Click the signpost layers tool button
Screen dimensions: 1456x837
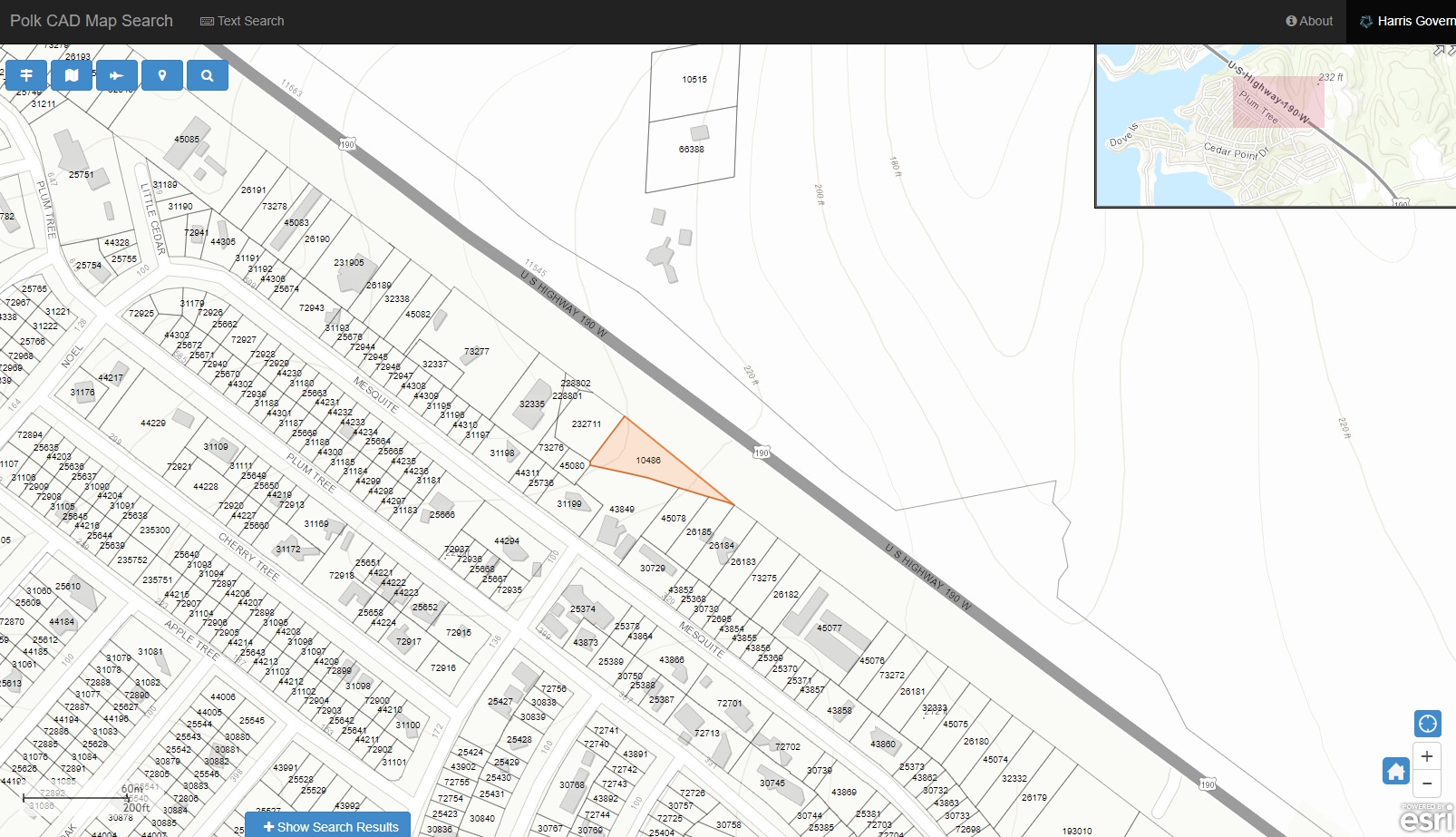[x=26, y=75]
